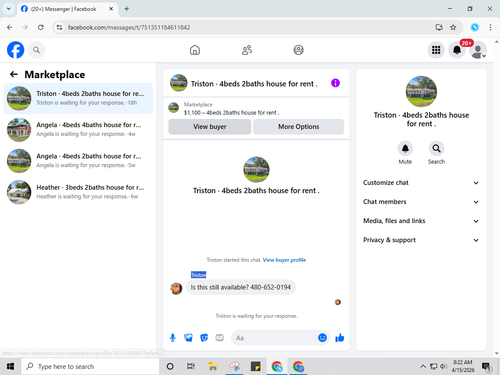Click sender avatar beside the message

point(176,288)
